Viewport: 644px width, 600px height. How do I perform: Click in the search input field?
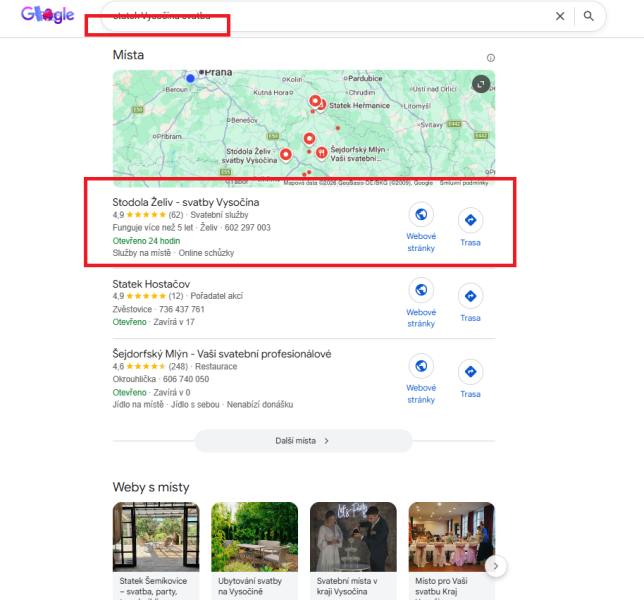329,16
